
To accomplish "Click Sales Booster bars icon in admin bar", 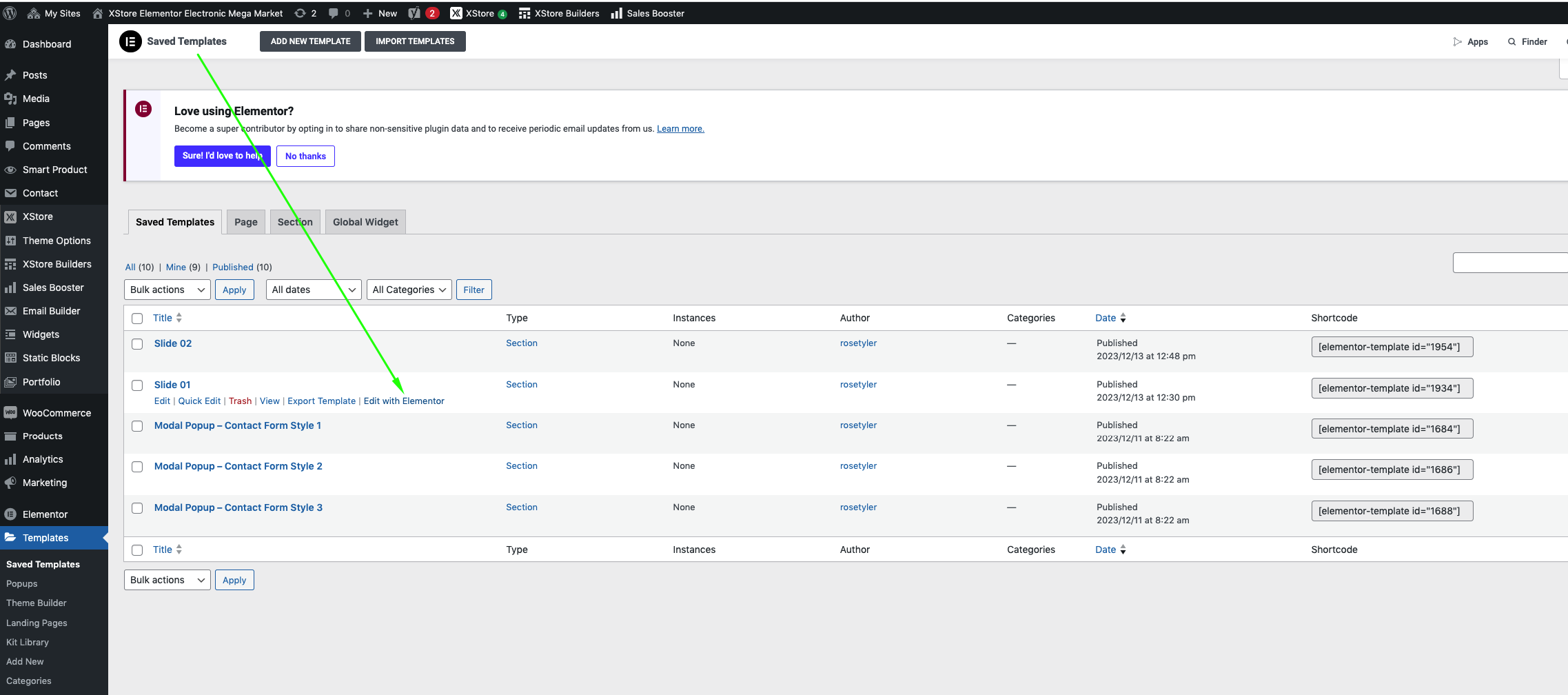I will coord(617,13).
